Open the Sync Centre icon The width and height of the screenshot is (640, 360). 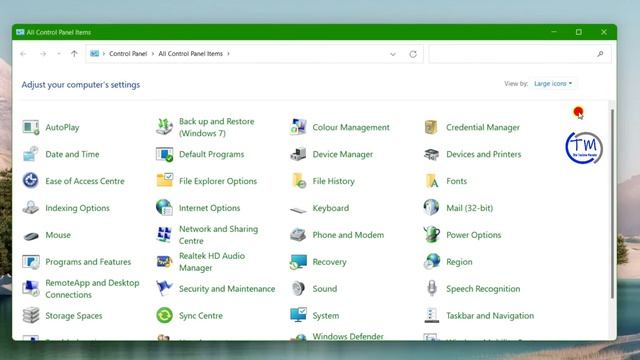click(x=164, y=316)
